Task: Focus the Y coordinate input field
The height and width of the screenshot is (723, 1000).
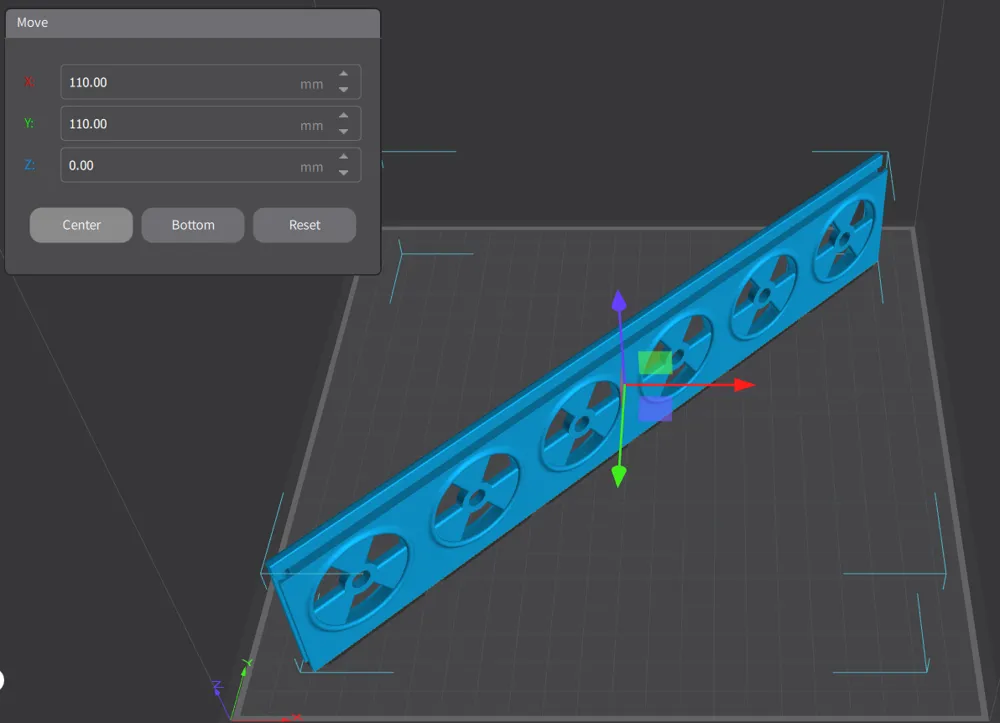Action: [x=180, y=124]
